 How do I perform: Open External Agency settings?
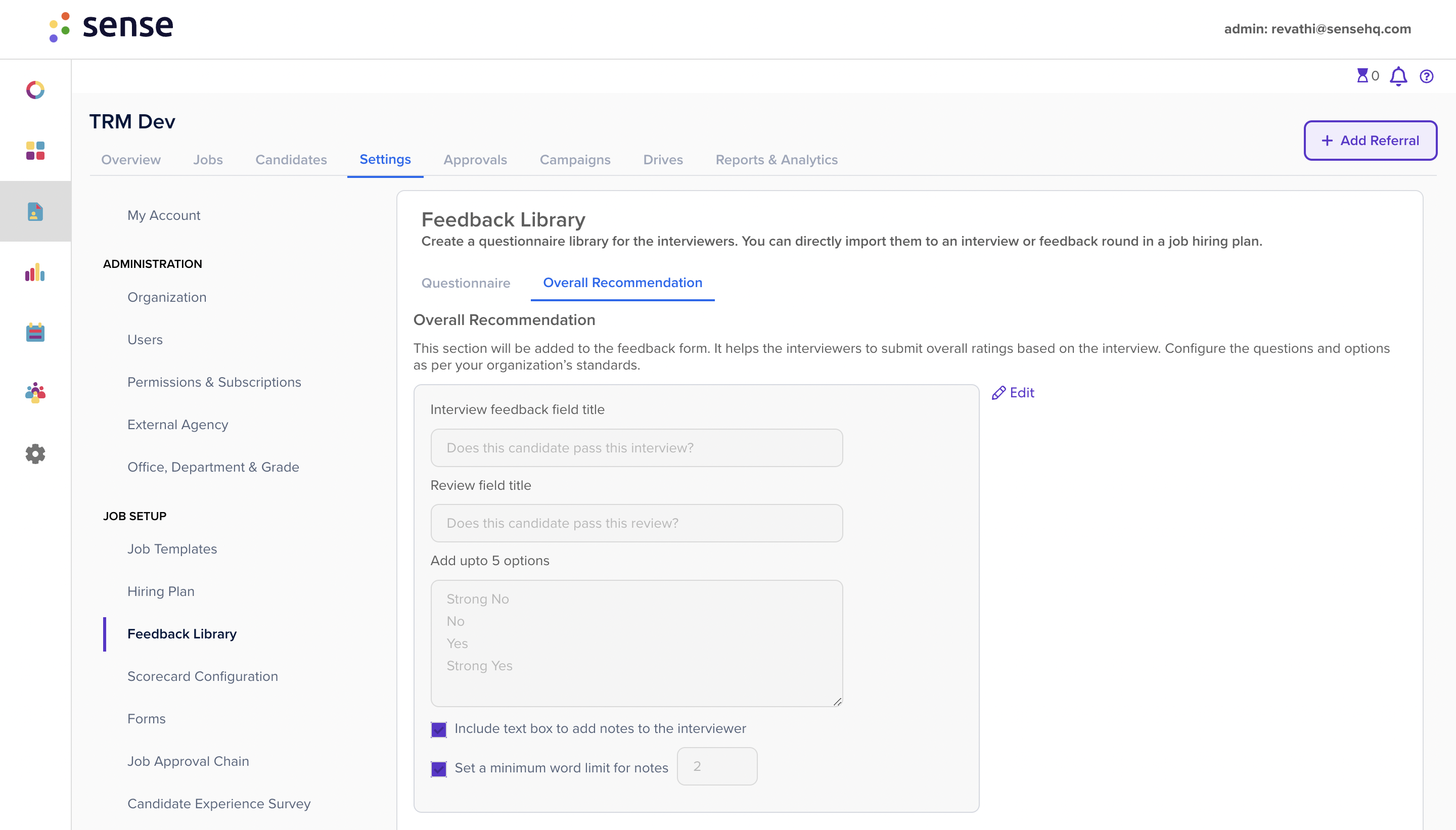tap(177, 425)
